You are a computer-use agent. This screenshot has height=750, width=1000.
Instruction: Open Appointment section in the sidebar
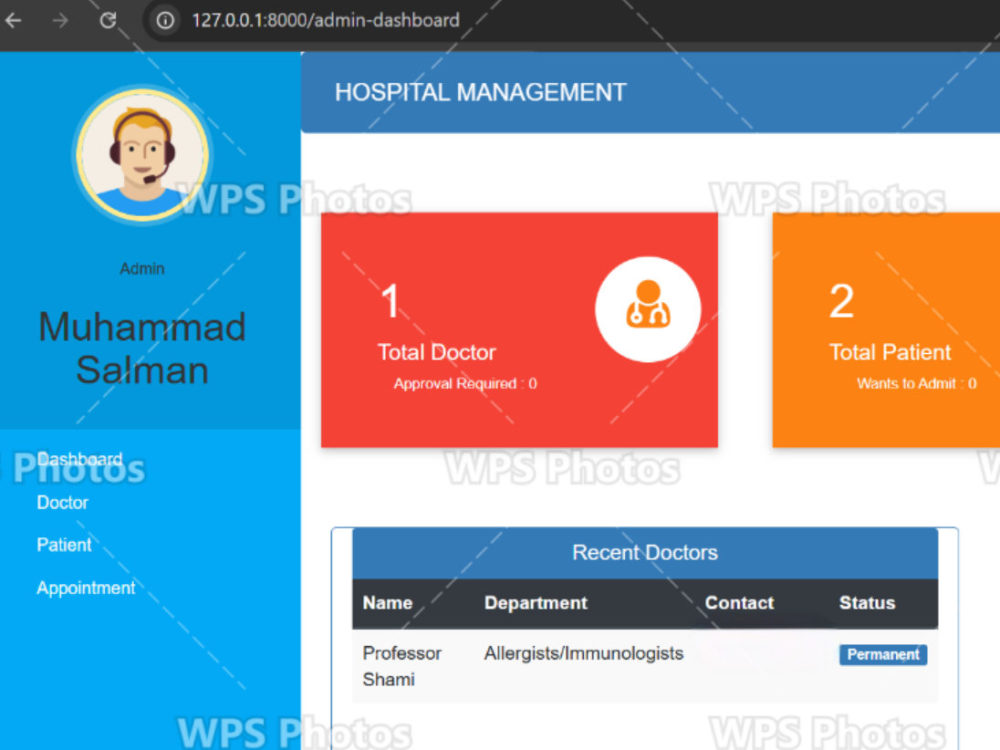[86, 588]
